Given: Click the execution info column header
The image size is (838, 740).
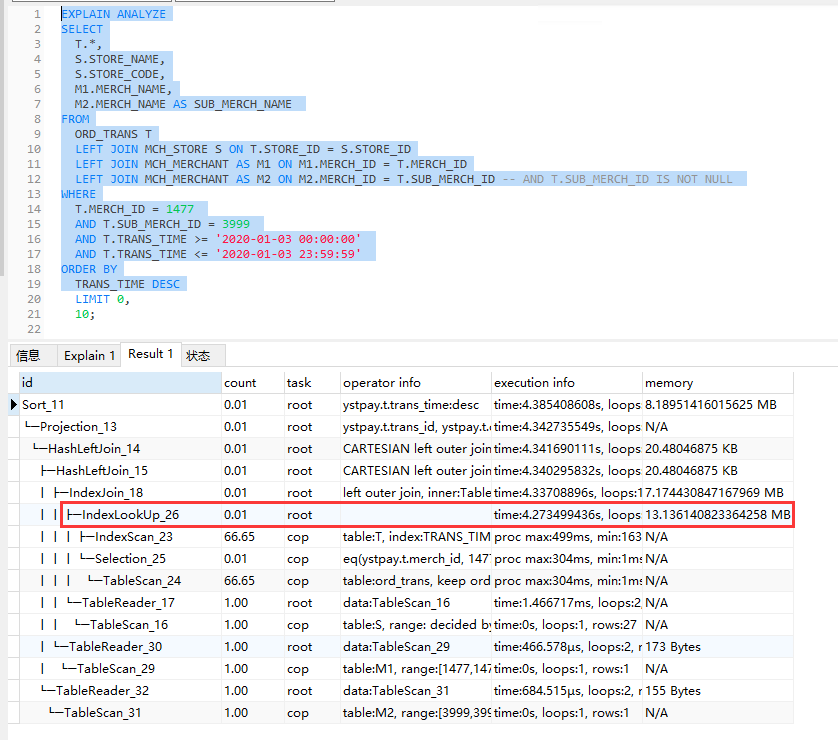Looking at the screenshot, I should 565,383.
